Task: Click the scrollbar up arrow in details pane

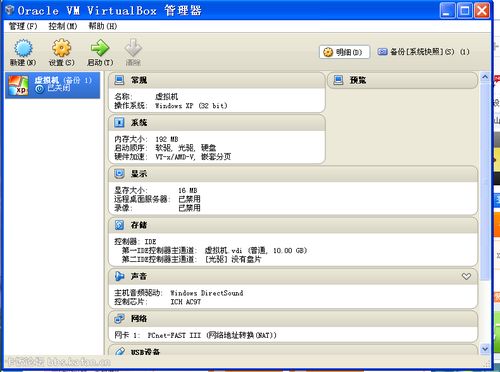Action: tap(485, 77)
